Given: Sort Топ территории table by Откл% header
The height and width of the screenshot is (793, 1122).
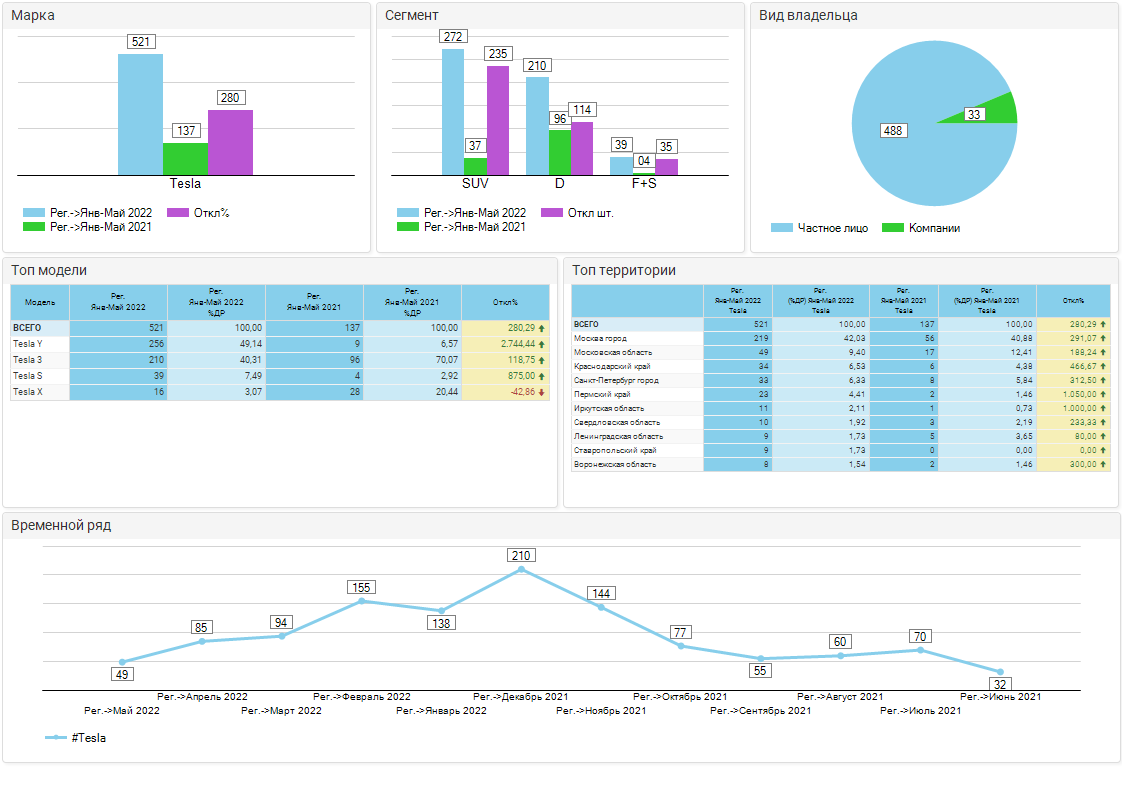Looking at the screenshot, I should coord(1073,301).
